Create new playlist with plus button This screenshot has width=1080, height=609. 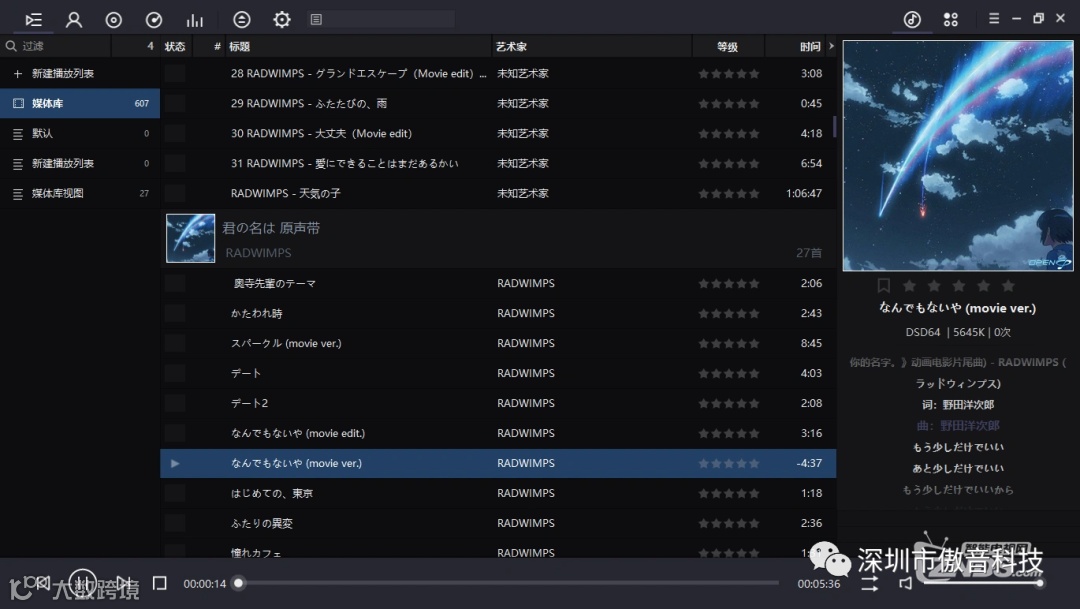tap(18, 73)
